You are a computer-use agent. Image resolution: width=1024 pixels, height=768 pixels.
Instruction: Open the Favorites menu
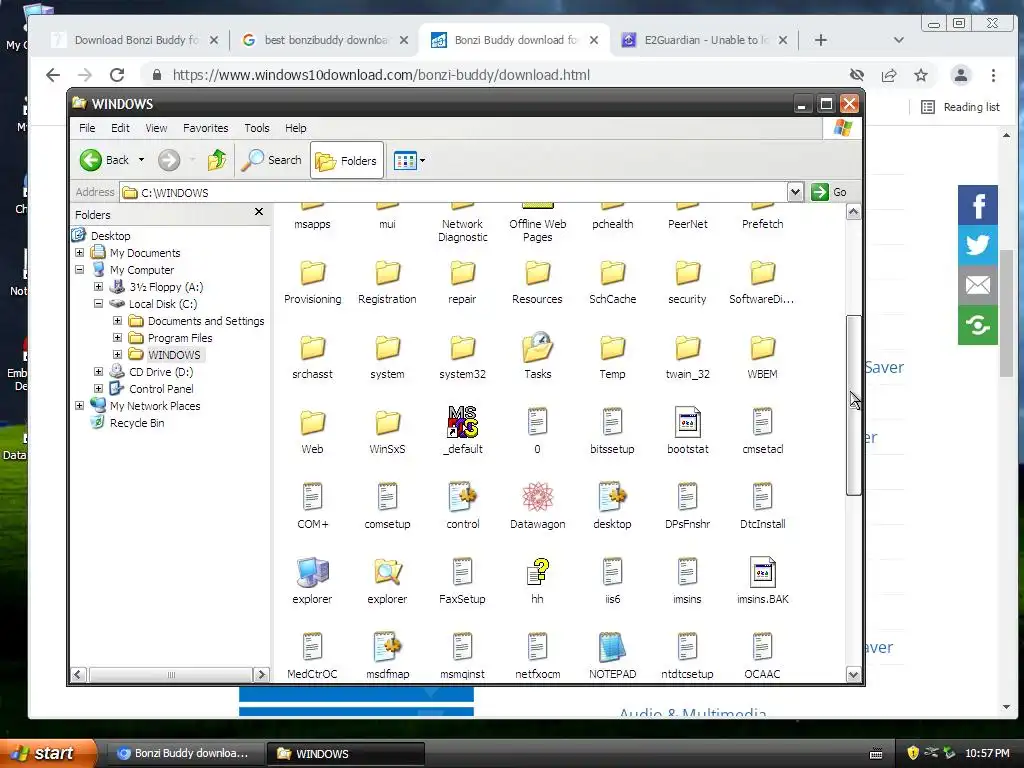[x=206, y=128]
